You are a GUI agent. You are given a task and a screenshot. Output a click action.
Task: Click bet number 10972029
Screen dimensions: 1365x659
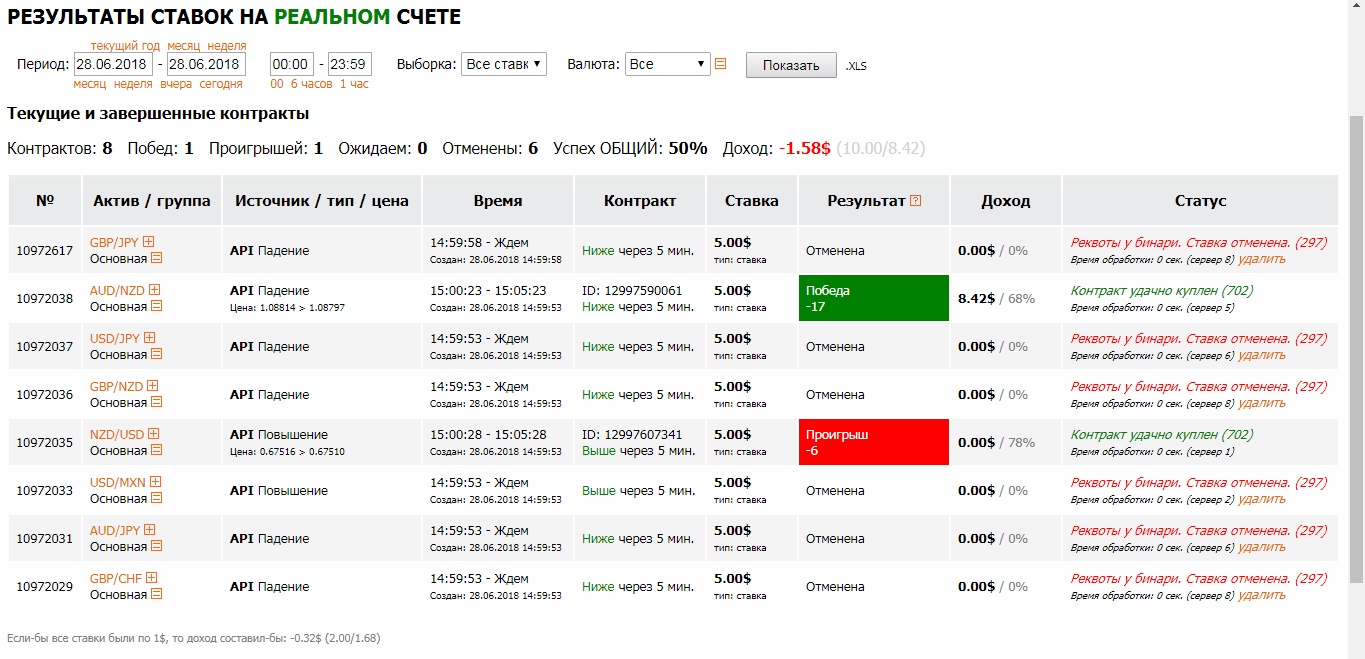pyautogui.click(x=45, y=587)
